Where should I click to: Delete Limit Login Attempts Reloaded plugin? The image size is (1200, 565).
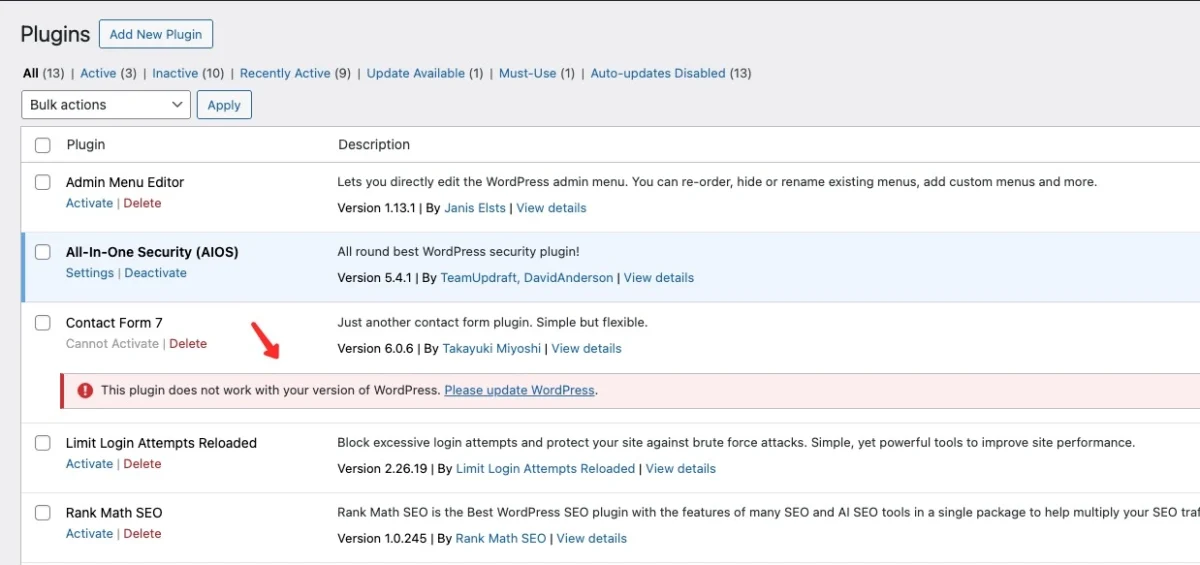point(142,463)
